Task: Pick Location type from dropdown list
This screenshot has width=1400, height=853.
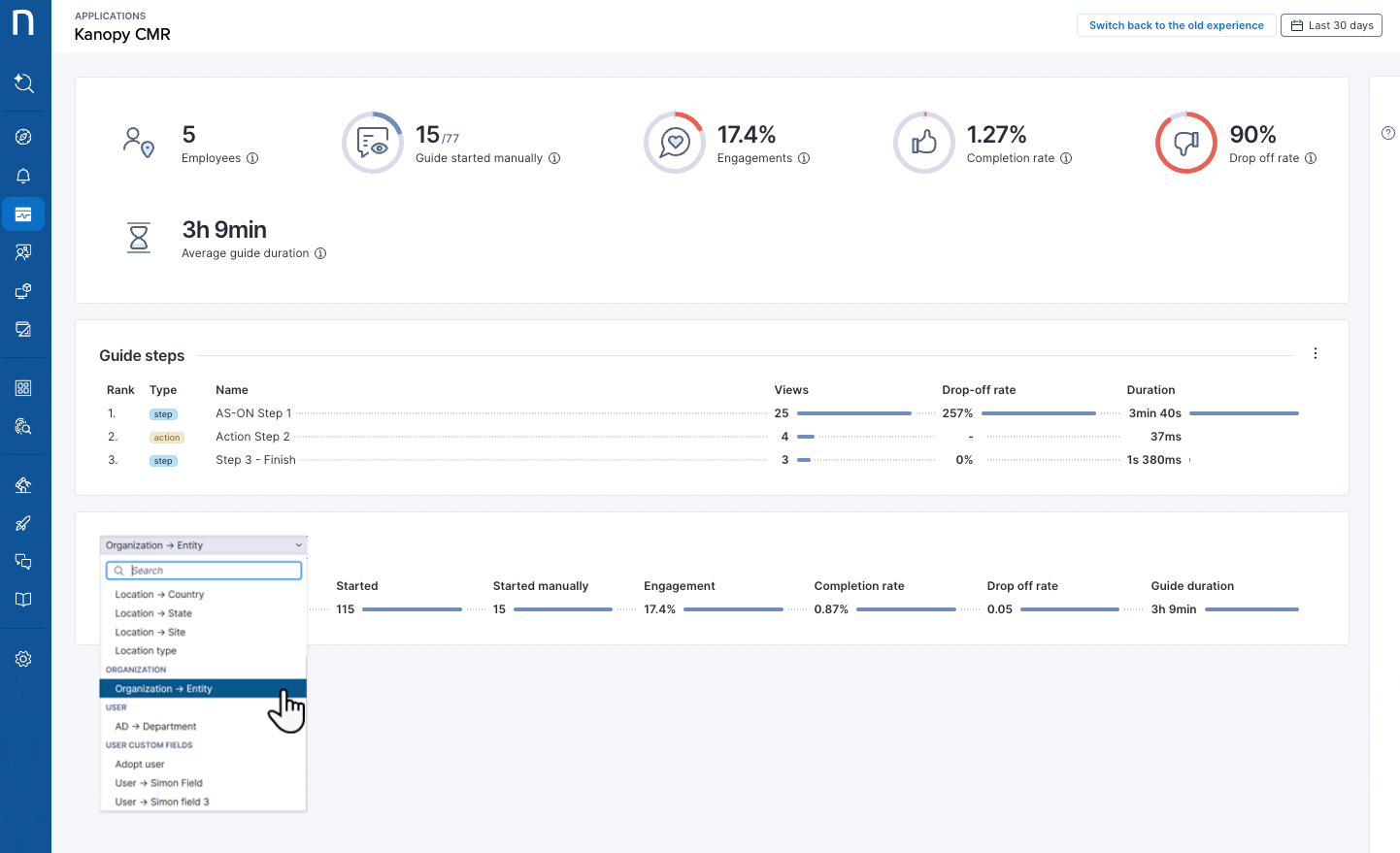Action: pyautogui.click(x=146, y=651)
